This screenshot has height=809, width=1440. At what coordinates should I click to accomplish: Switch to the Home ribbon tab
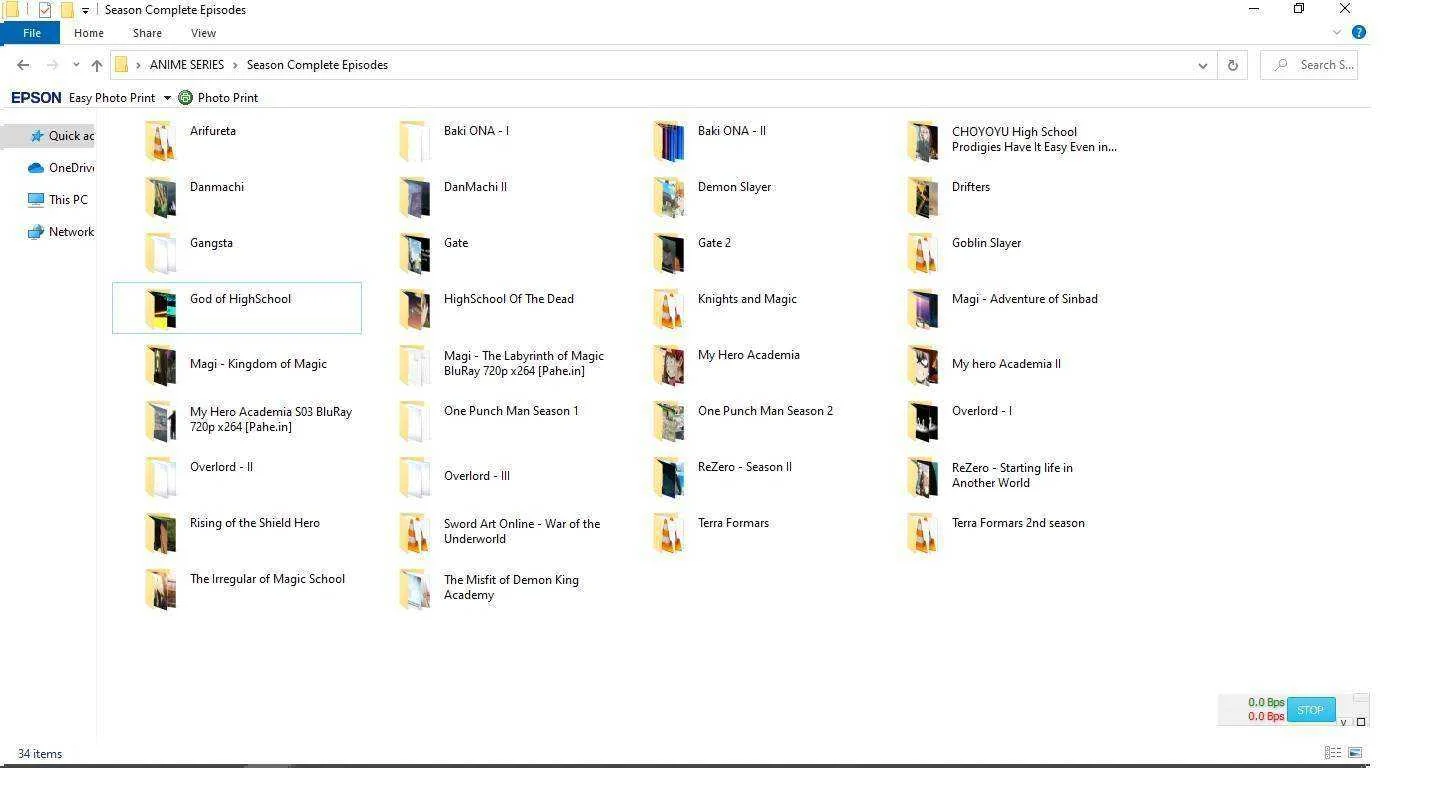(x=89, y=33)
